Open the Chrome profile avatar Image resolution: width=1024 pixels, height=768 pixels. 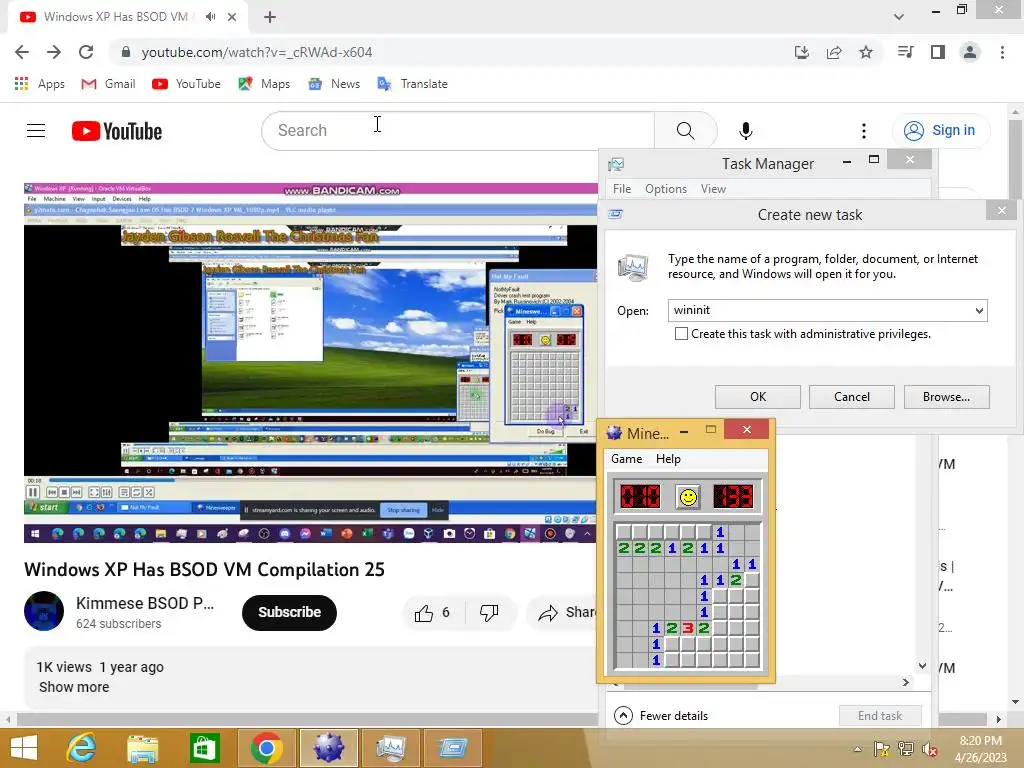tap(970, 52)
